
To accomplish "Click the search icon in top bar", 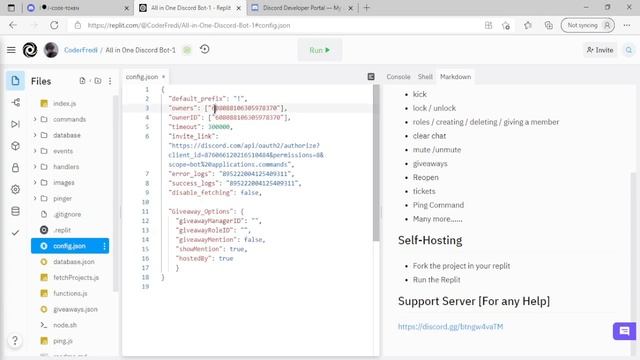I will click(x=629, y=50).
